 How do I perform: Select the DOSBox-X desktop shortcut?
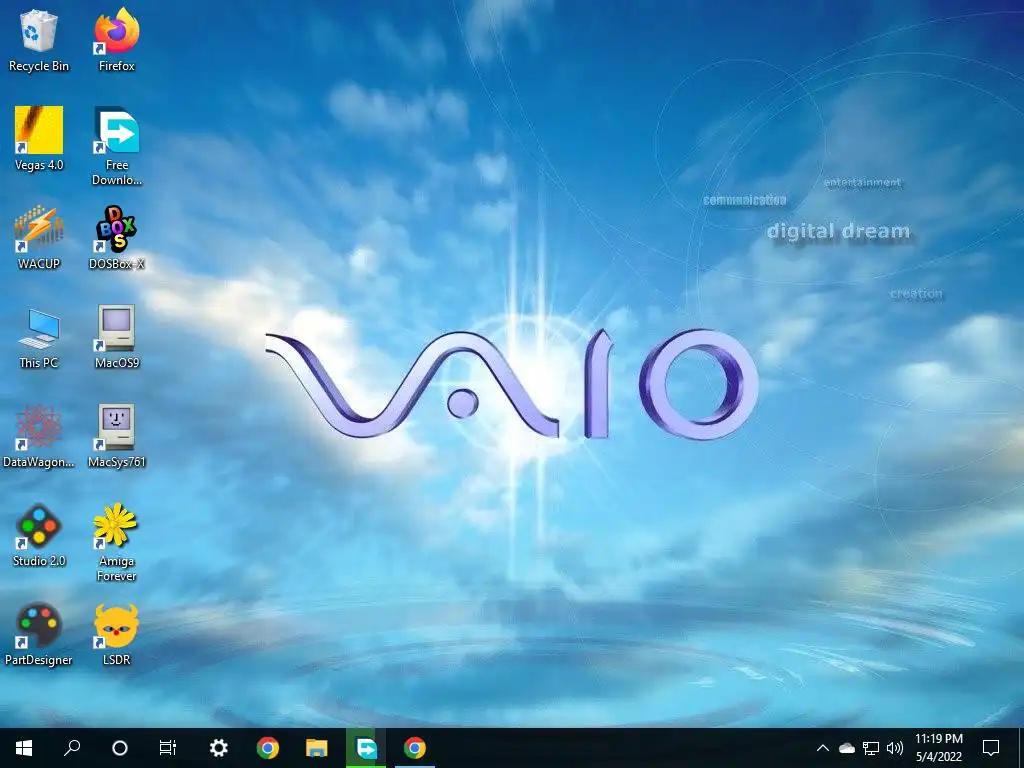click(117, 238)
